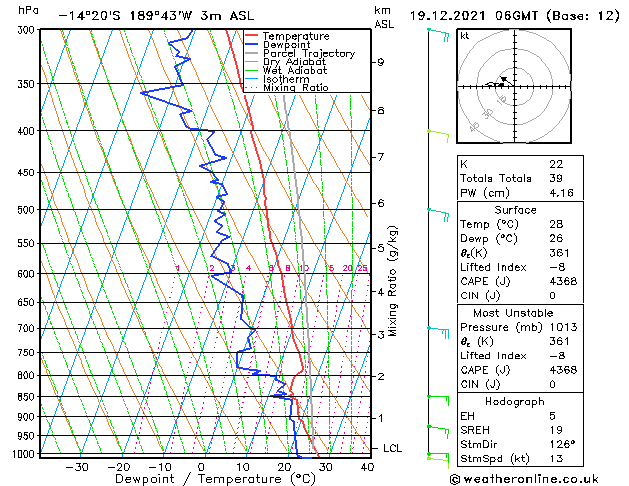Click the '0' temperature axis label

(201, 467)
